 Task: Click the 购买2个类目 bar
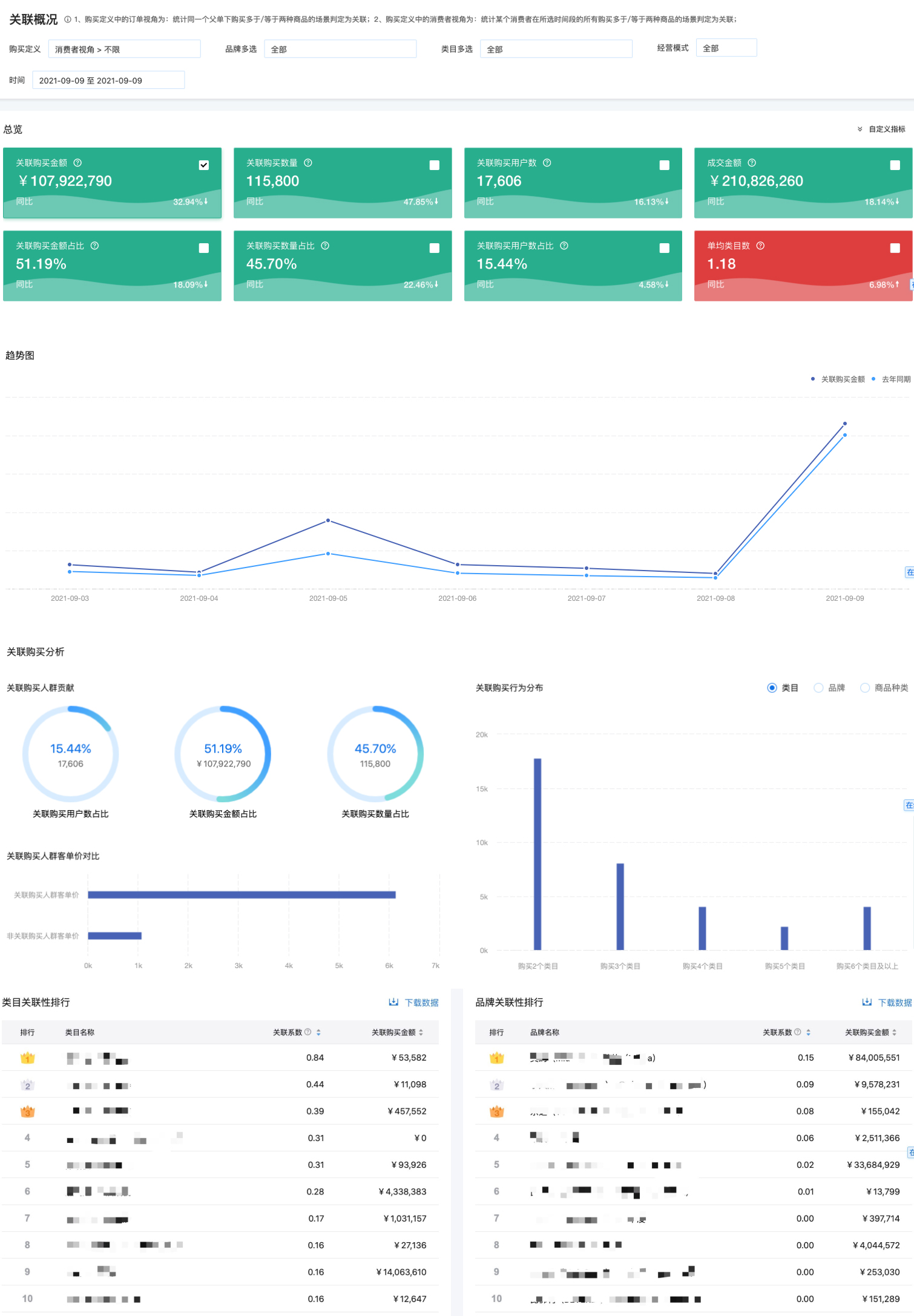coord(538,854)
